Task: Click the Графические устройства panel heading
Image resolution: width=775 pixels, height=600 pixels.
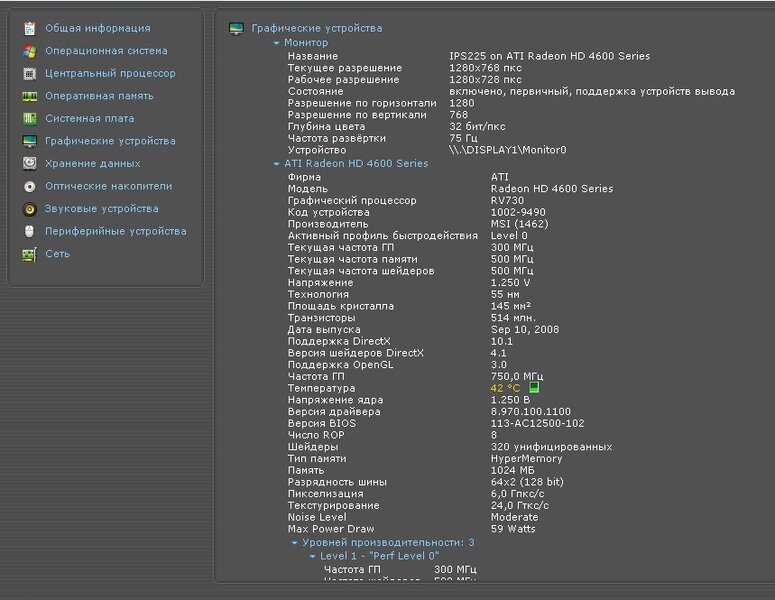Action: pyautogui.click(x=316, y=28)
